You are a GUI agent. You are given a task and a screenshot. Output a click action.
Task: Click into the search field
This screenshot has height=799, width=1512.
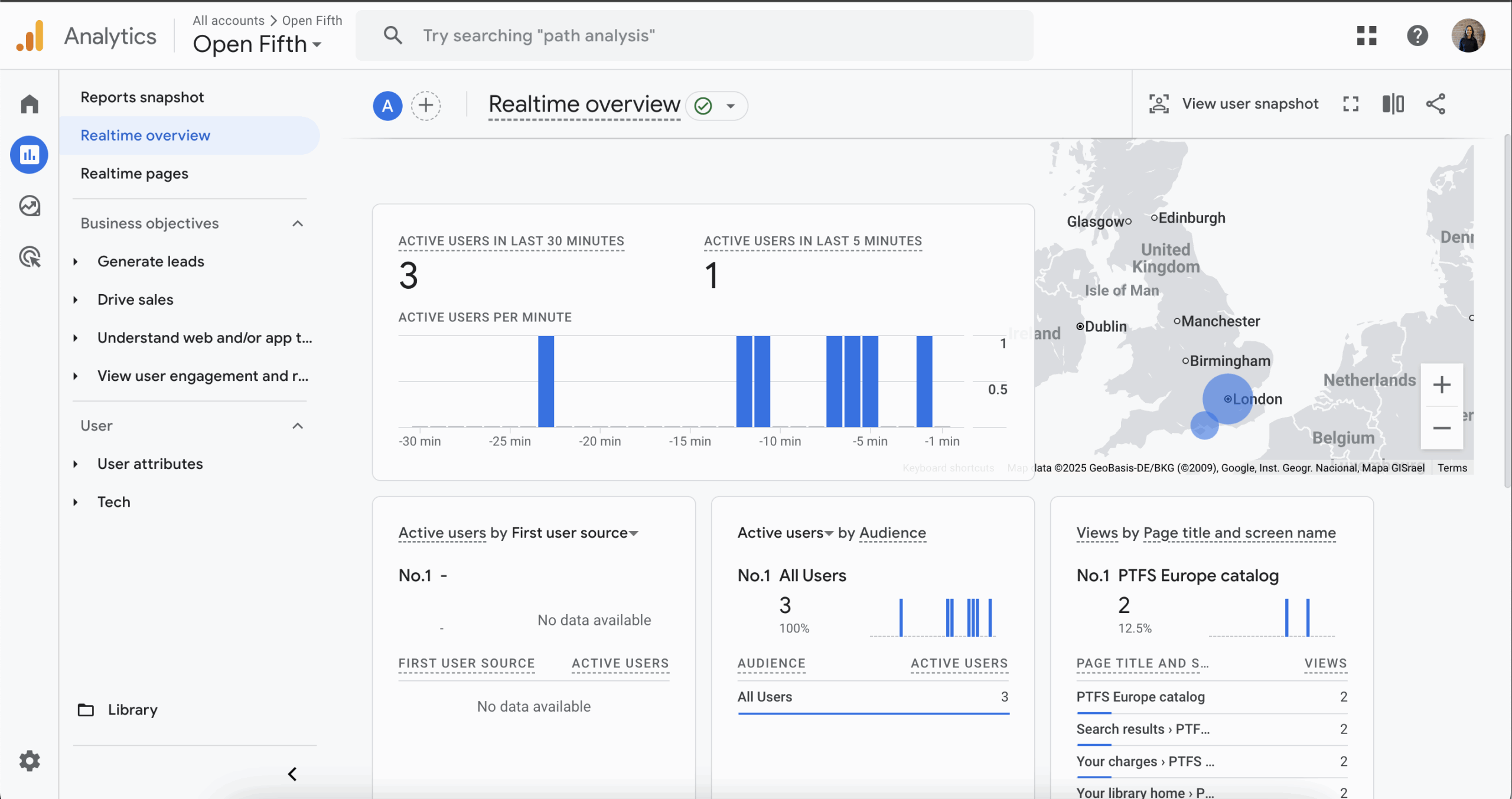(x=694, y=35)
